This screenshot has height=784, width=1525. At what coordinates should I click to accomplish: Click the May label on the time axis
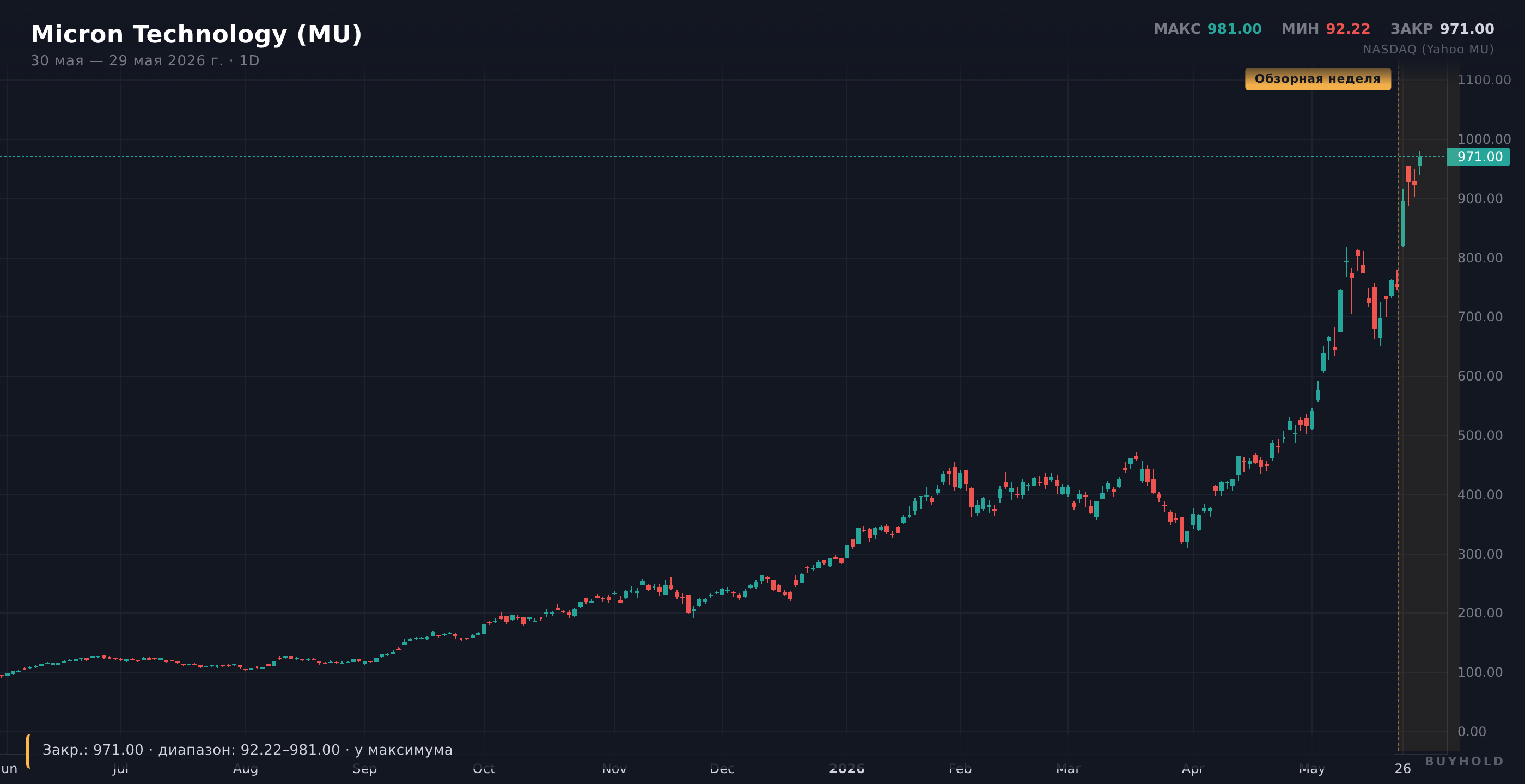[x=1312, y=769]
